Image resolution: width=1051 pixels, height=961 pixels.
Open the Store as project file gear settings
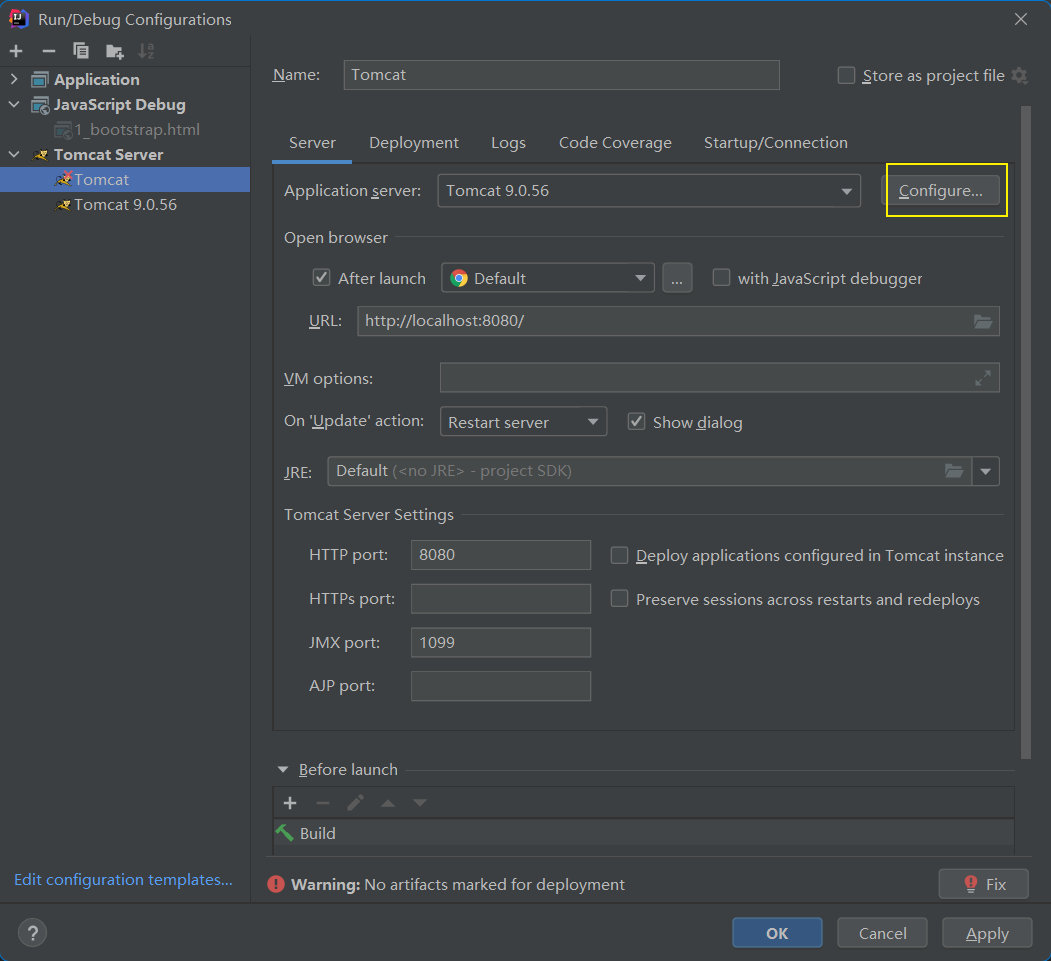coord(1019,76)
